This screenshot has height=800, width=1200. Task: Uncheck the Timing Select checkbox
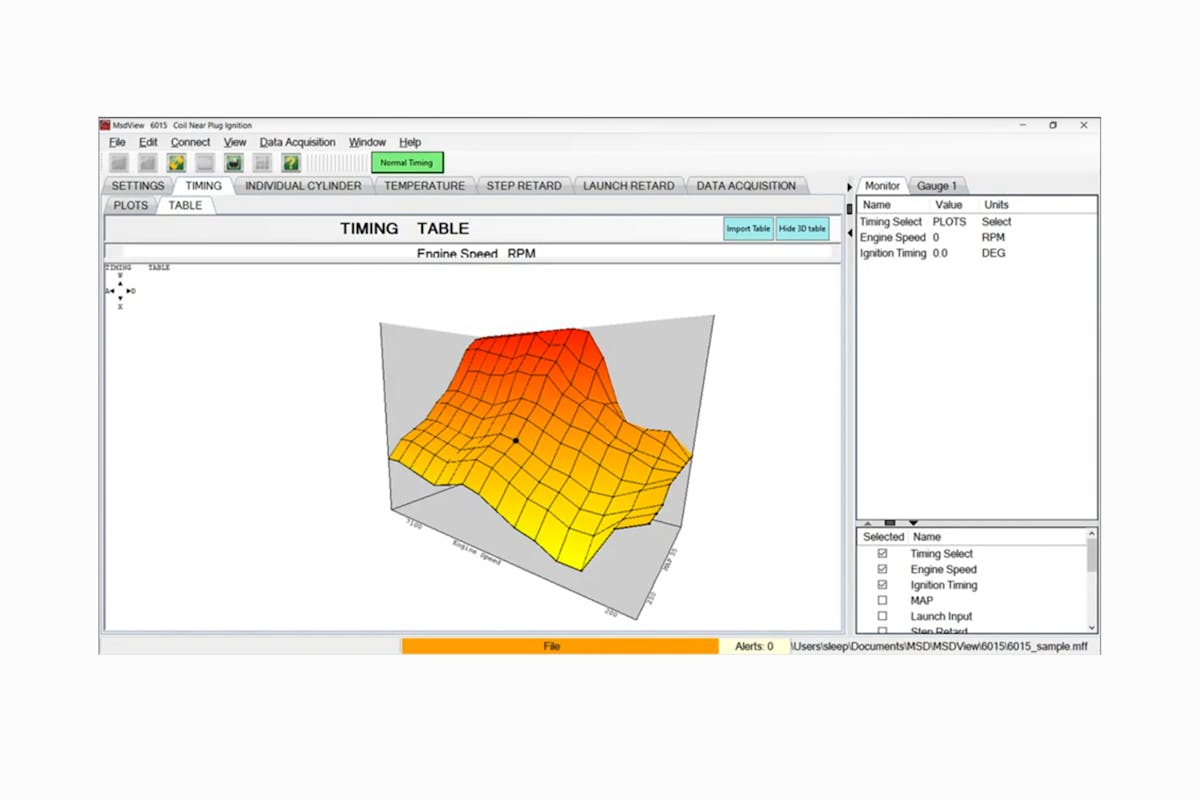pos(882,553)
